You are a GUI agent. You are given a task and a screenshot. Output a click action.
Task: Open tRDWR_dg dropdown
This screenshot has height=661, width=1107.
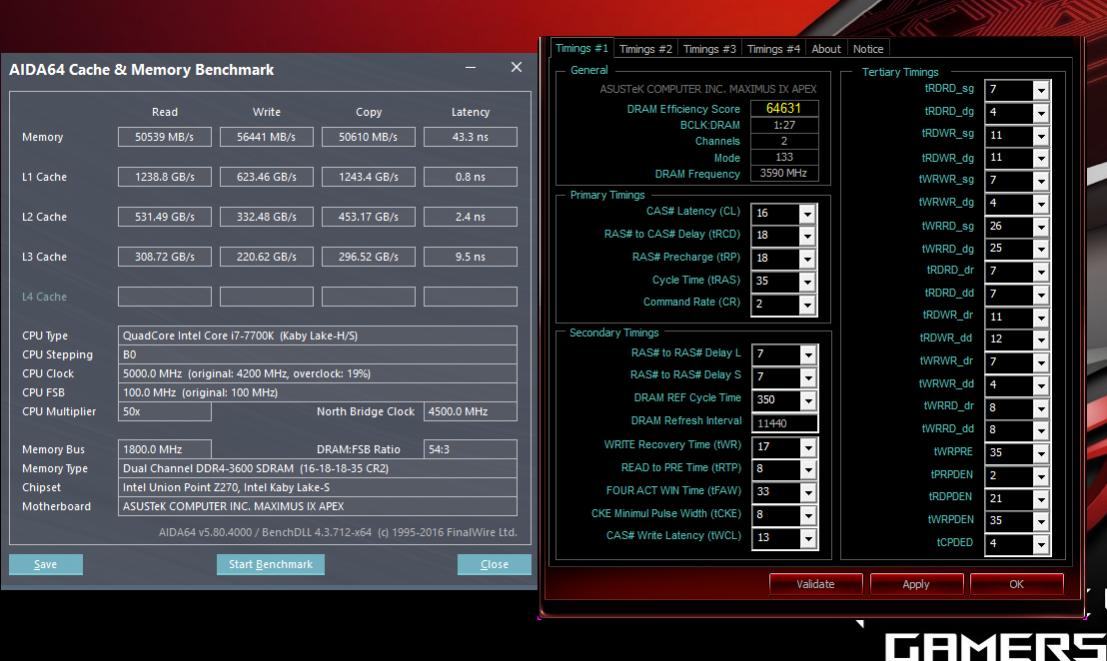click(1041, 158)
